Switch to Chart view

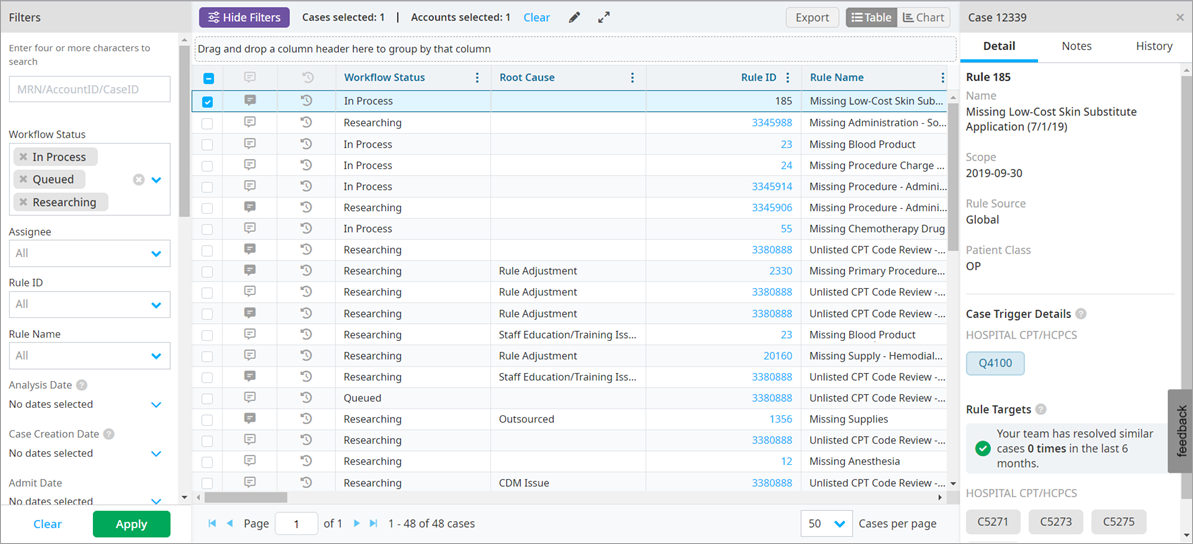tap(924, 17)
